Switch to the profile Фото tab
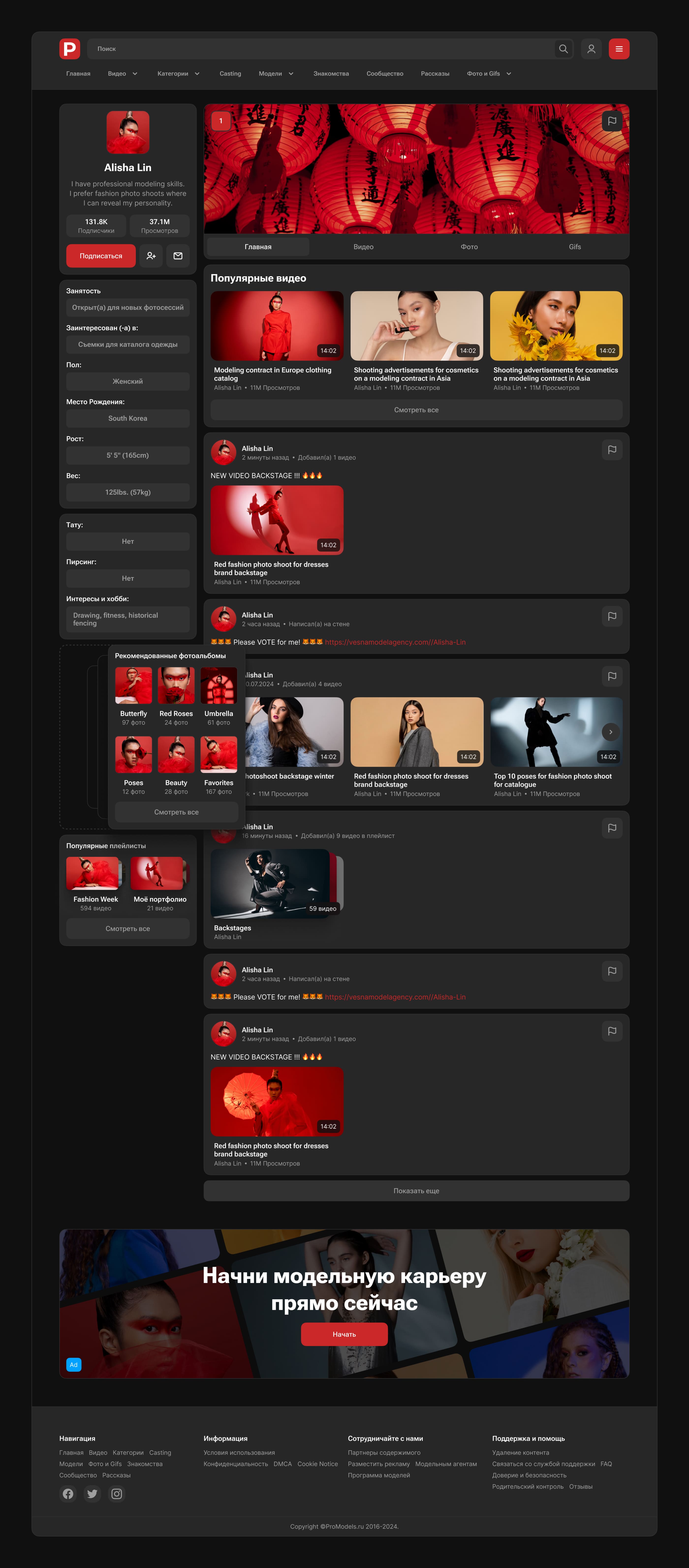The height and width of the screenshot is (1568, 689). (469, 247)
